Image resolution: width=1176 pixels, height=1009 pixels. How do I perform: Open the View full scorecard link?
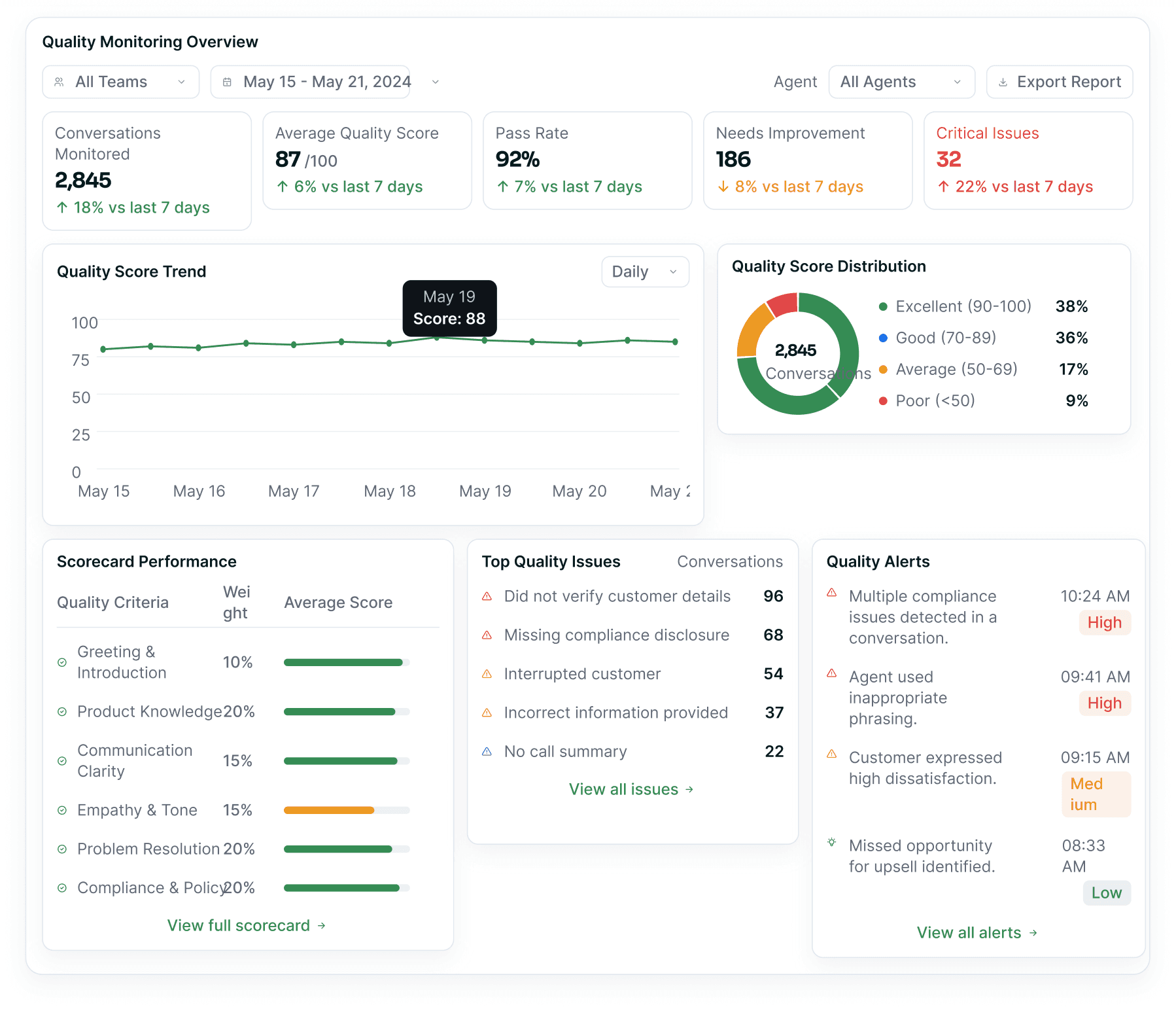(247, 925)
